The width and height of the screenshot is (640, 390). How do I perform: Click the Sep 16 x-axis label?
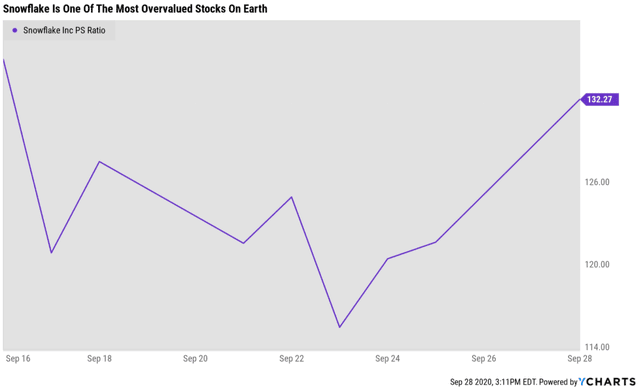coord(18,359)
